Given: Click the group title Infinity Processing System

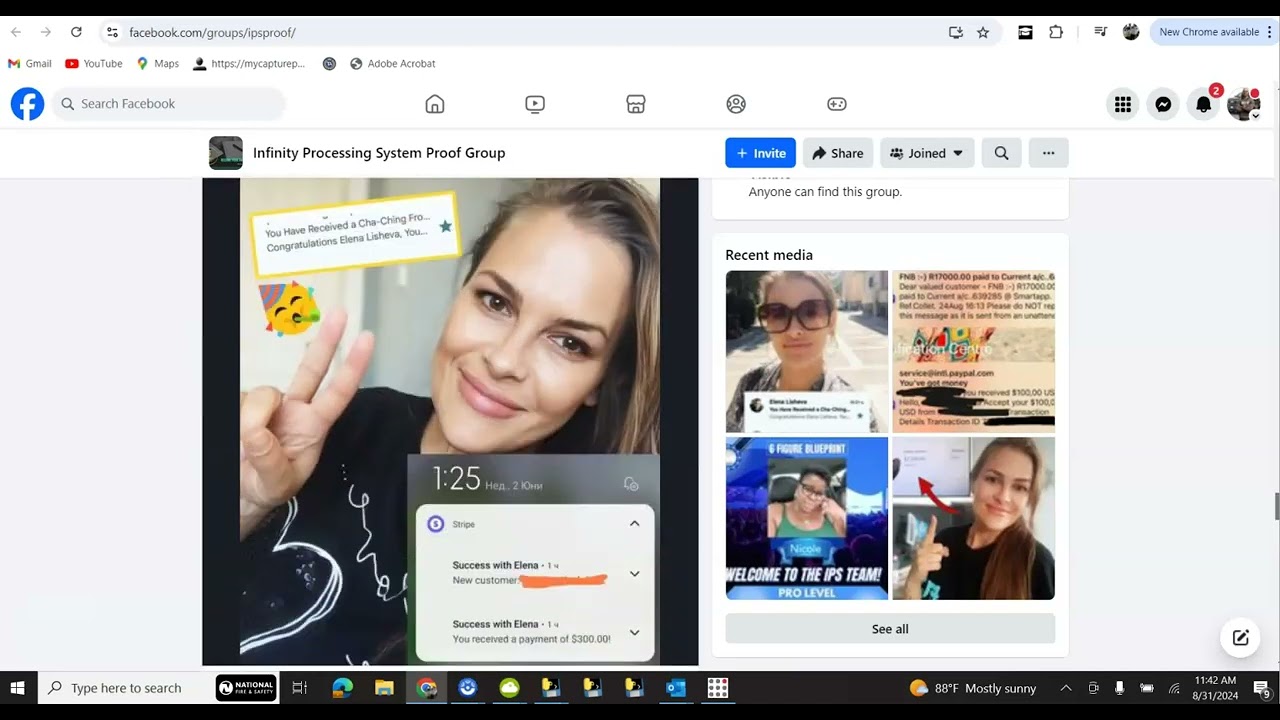Looking at the screenshot, I should point(379,153).
